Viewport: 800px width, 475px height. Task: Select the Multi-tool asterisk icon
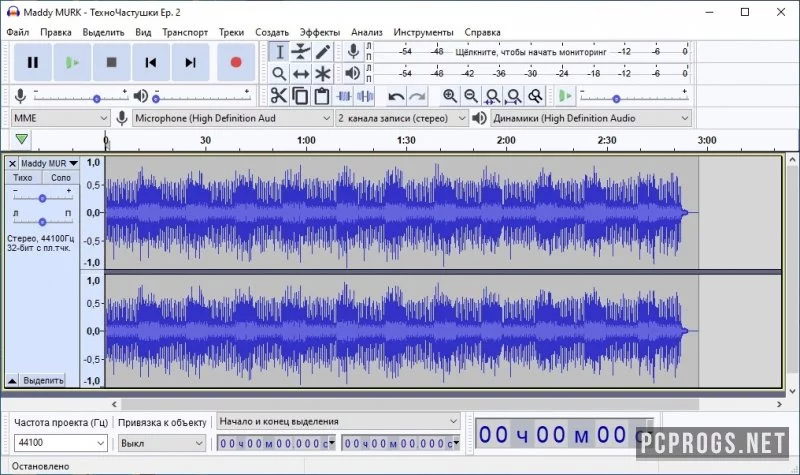pos(322,74)
